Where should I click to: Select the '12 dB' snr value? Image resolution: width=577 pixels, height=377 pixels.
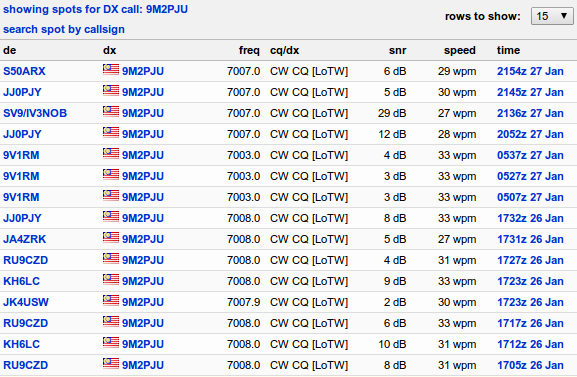[x=392, y=134]
